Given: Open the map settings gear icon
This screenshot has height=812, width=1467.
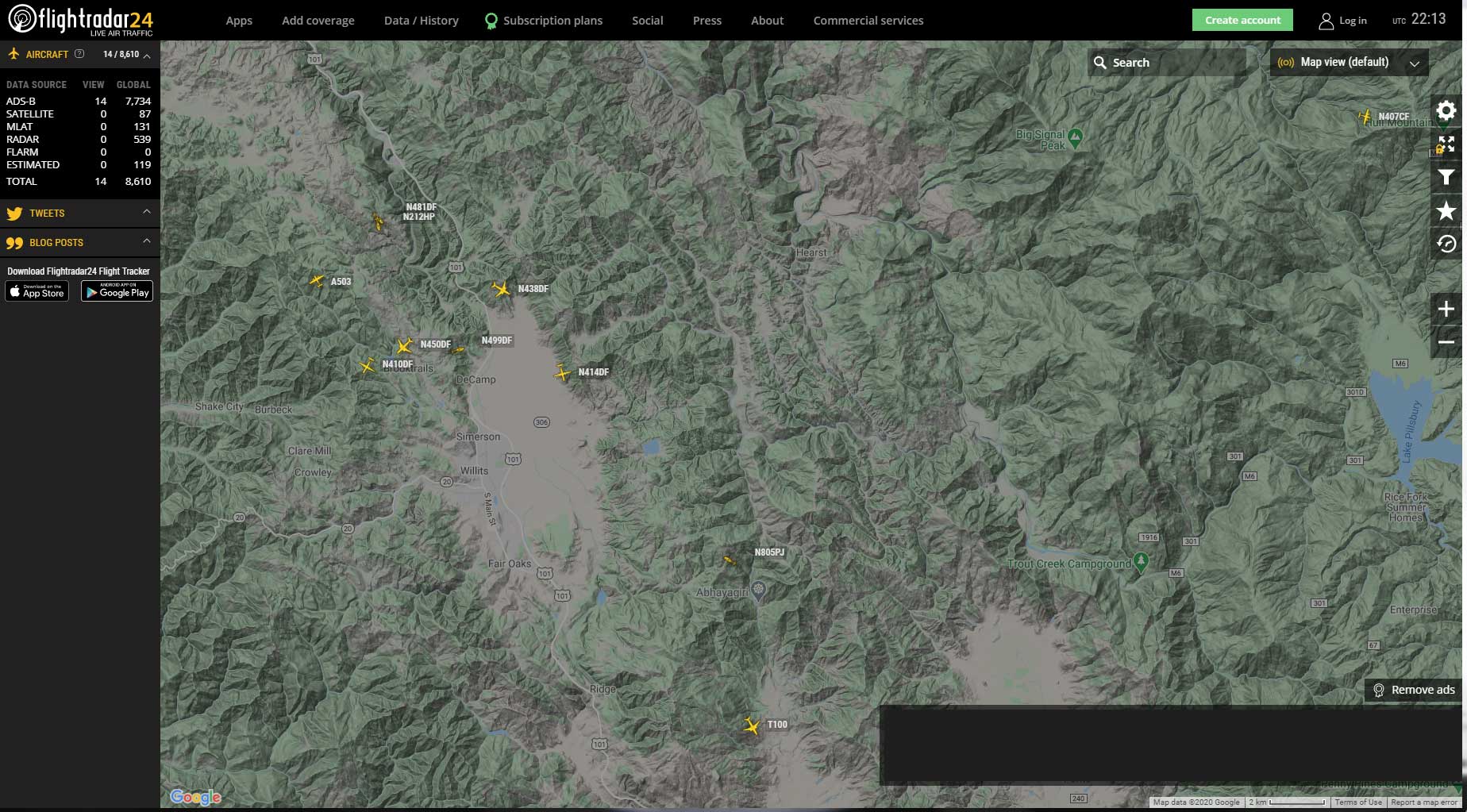Looking at the screenshot, I should (1446, 111).
